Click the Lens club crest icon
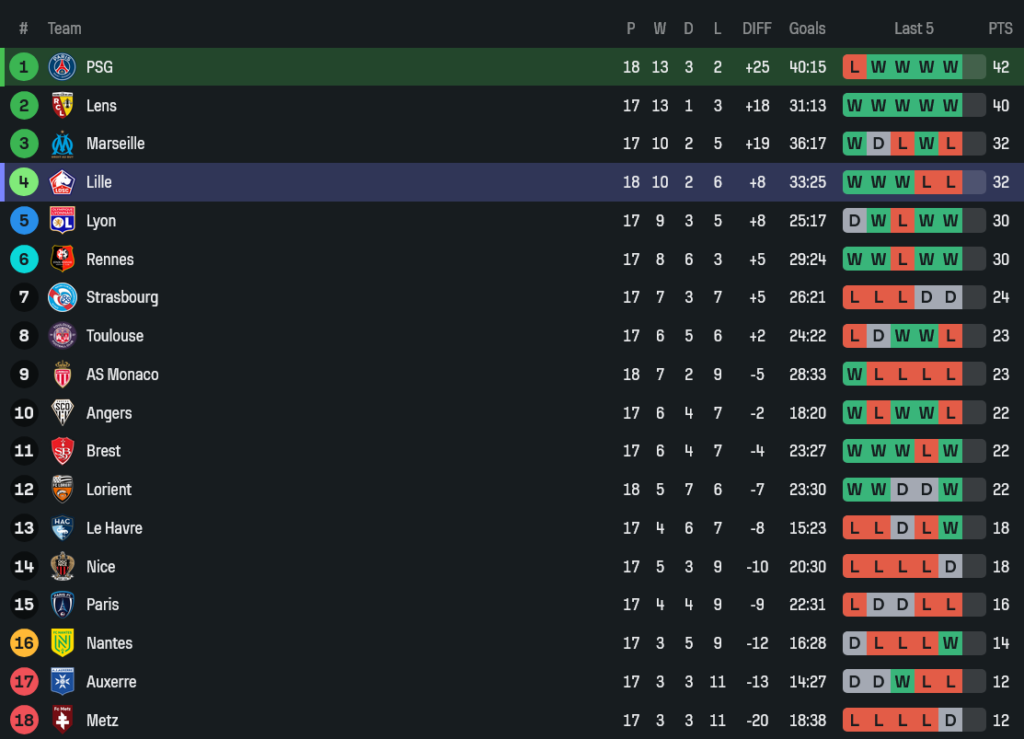The height and width of the screenshot is (739, 1024). 62,105
